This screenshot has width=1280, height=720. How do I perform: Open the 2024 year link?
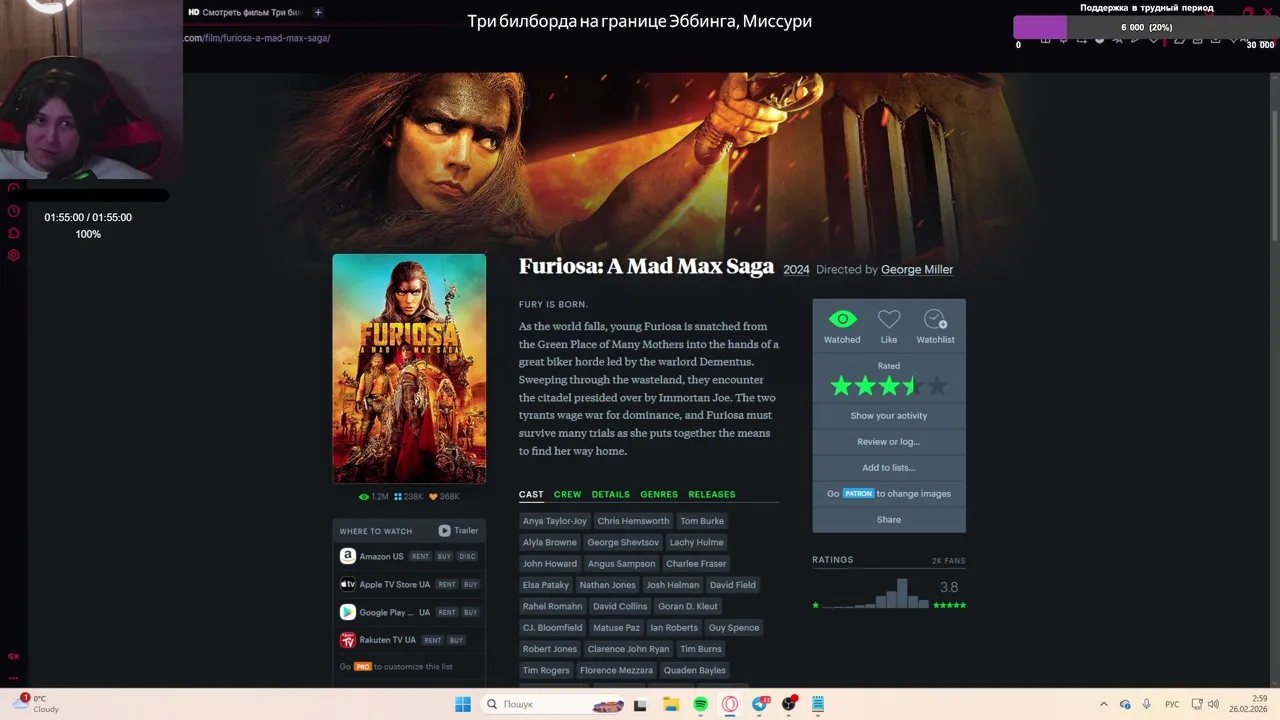coord(796,270)
